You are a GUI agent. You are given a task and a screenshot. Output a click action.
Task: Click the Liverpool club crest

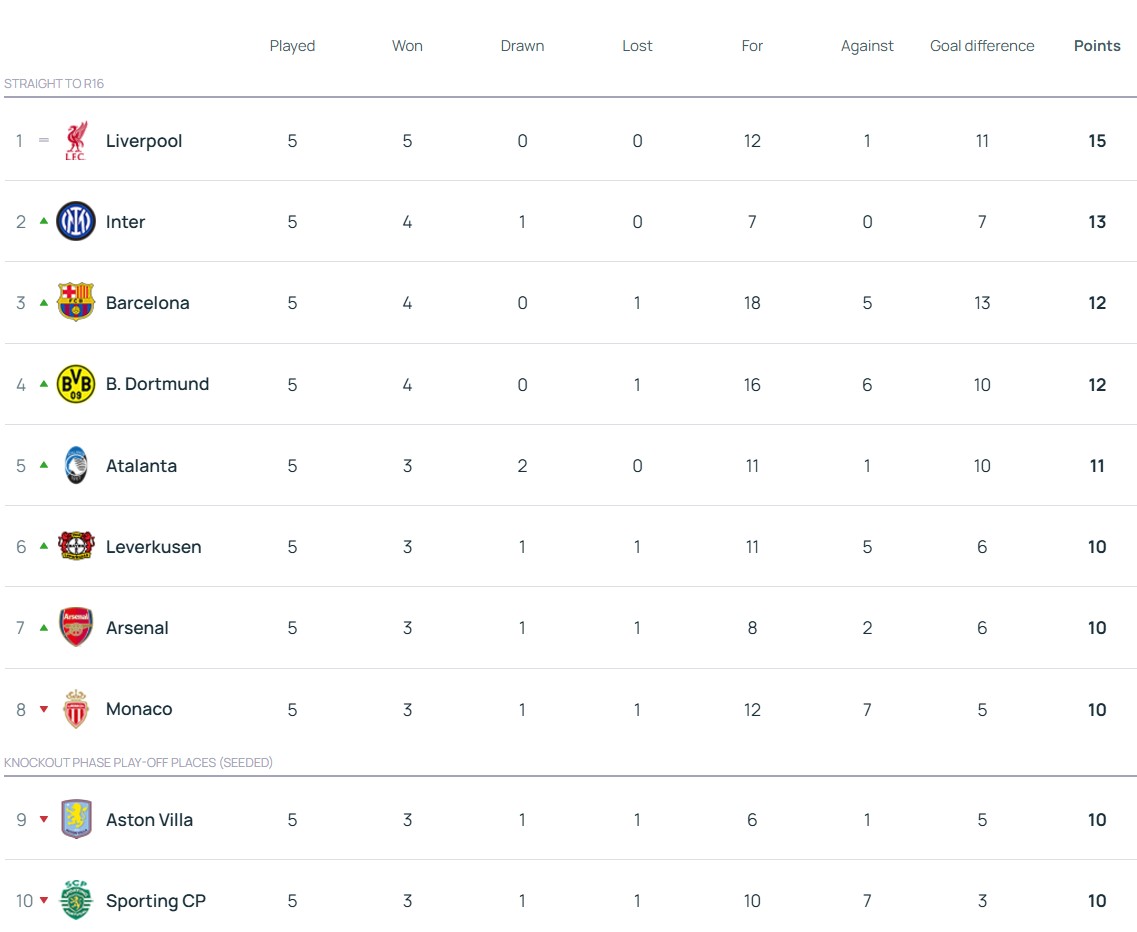pos(76,141)
